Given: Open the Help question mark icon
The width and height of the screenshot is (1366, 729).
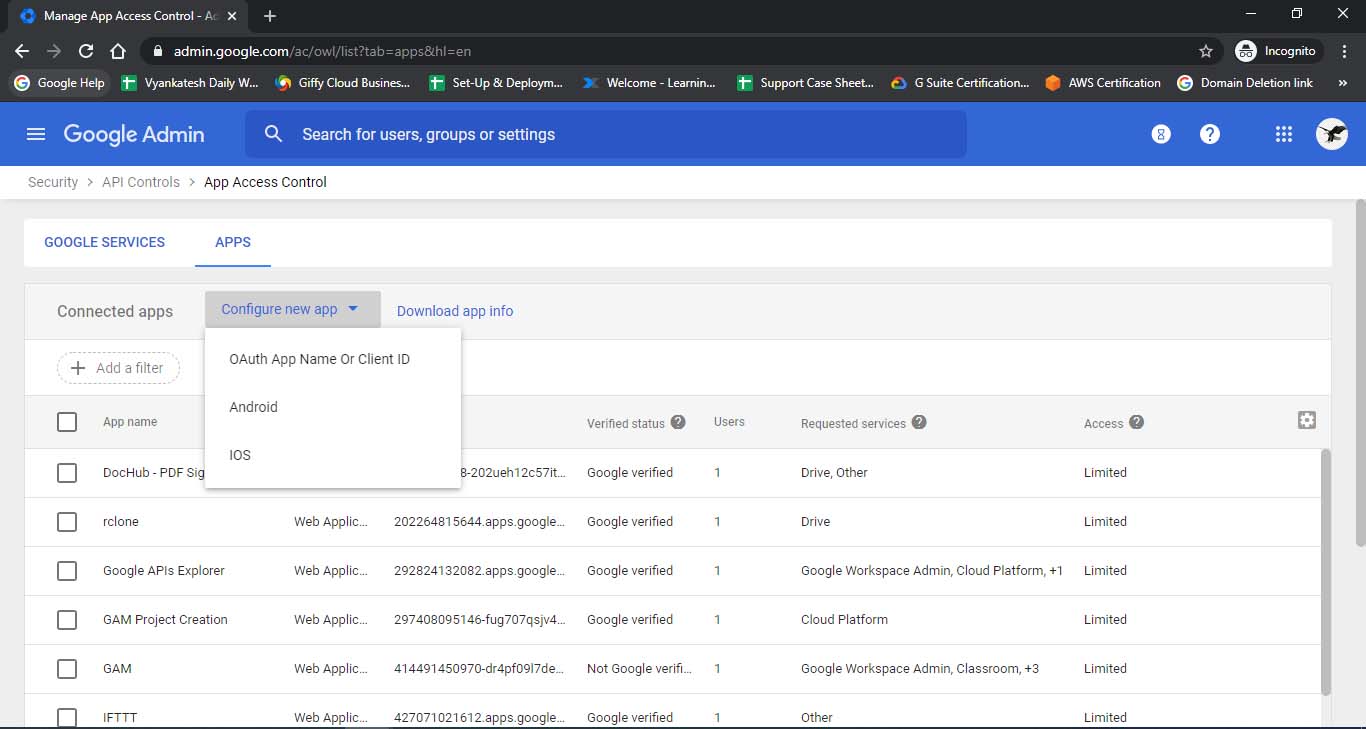Looking at the screenshot, I should [1210, 134].
